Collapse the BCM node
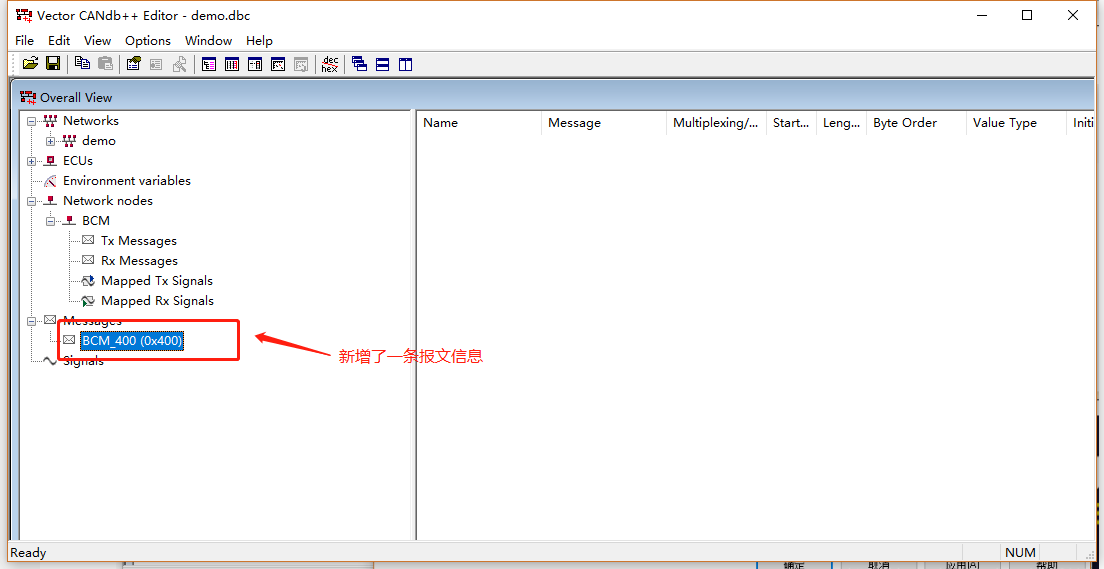The width and height of the screenshot is (1104, 569). click(x=50, y=221)
